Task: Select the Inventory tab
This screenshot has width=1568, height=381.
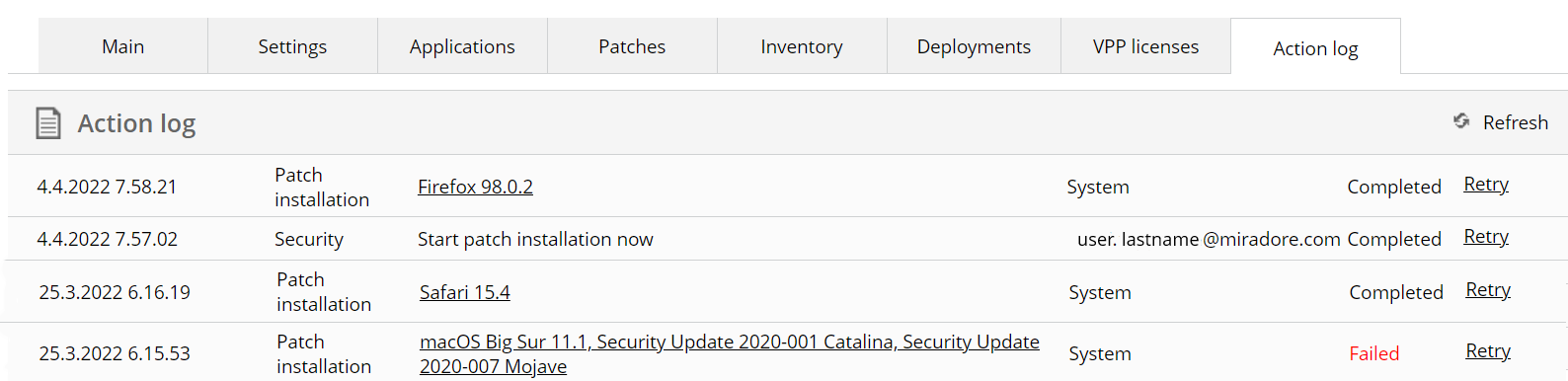Action: (802, 46)
